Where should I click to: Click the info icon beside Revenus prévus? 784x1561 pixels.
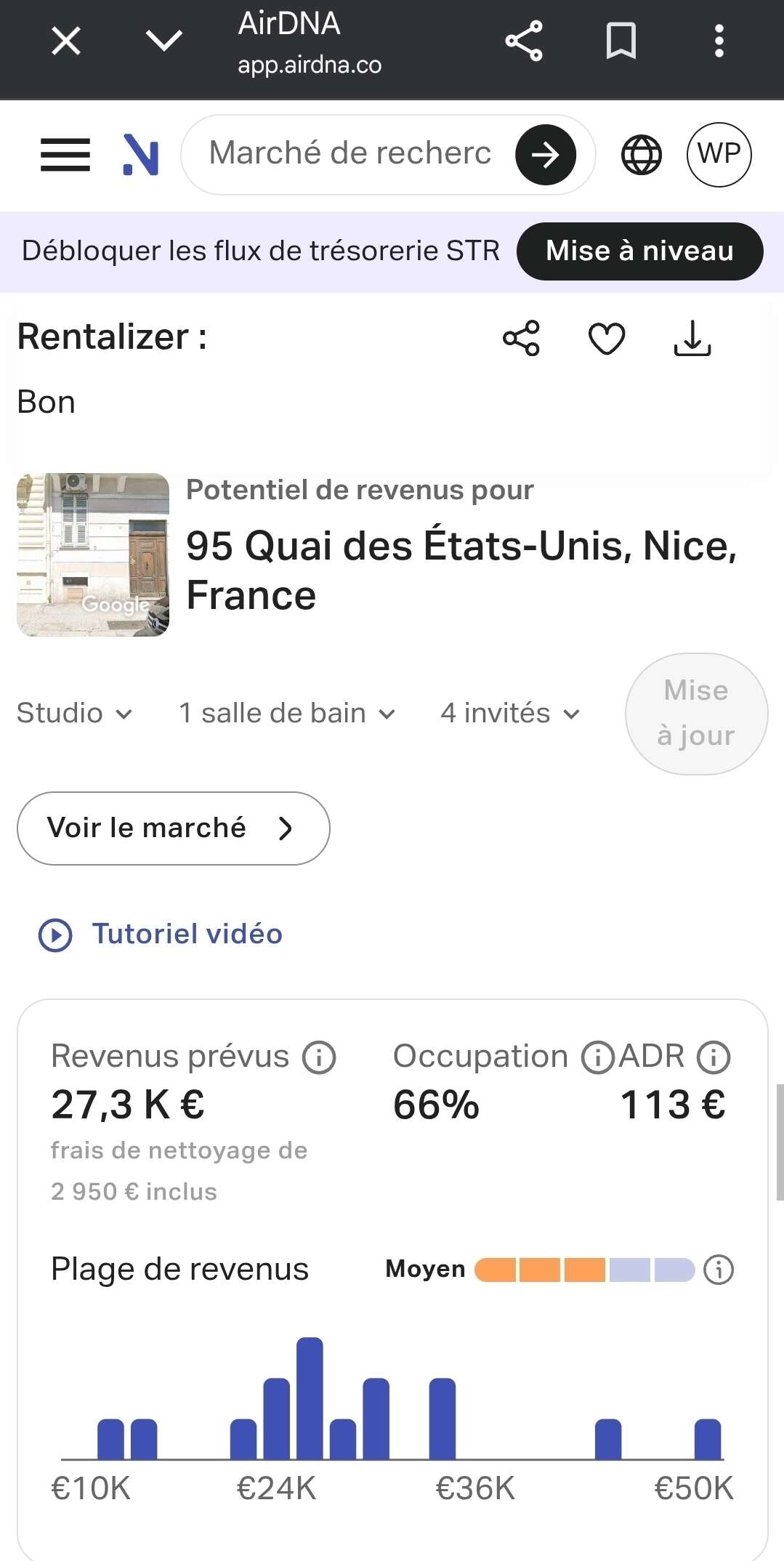coord(319,1057)
